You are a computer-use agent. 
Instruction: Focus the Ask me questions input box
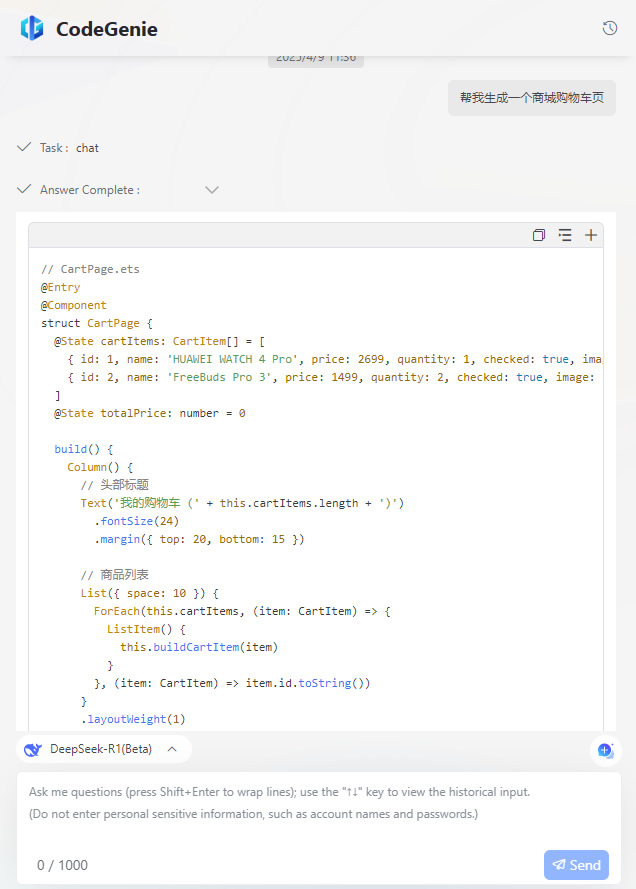point(319,811)
